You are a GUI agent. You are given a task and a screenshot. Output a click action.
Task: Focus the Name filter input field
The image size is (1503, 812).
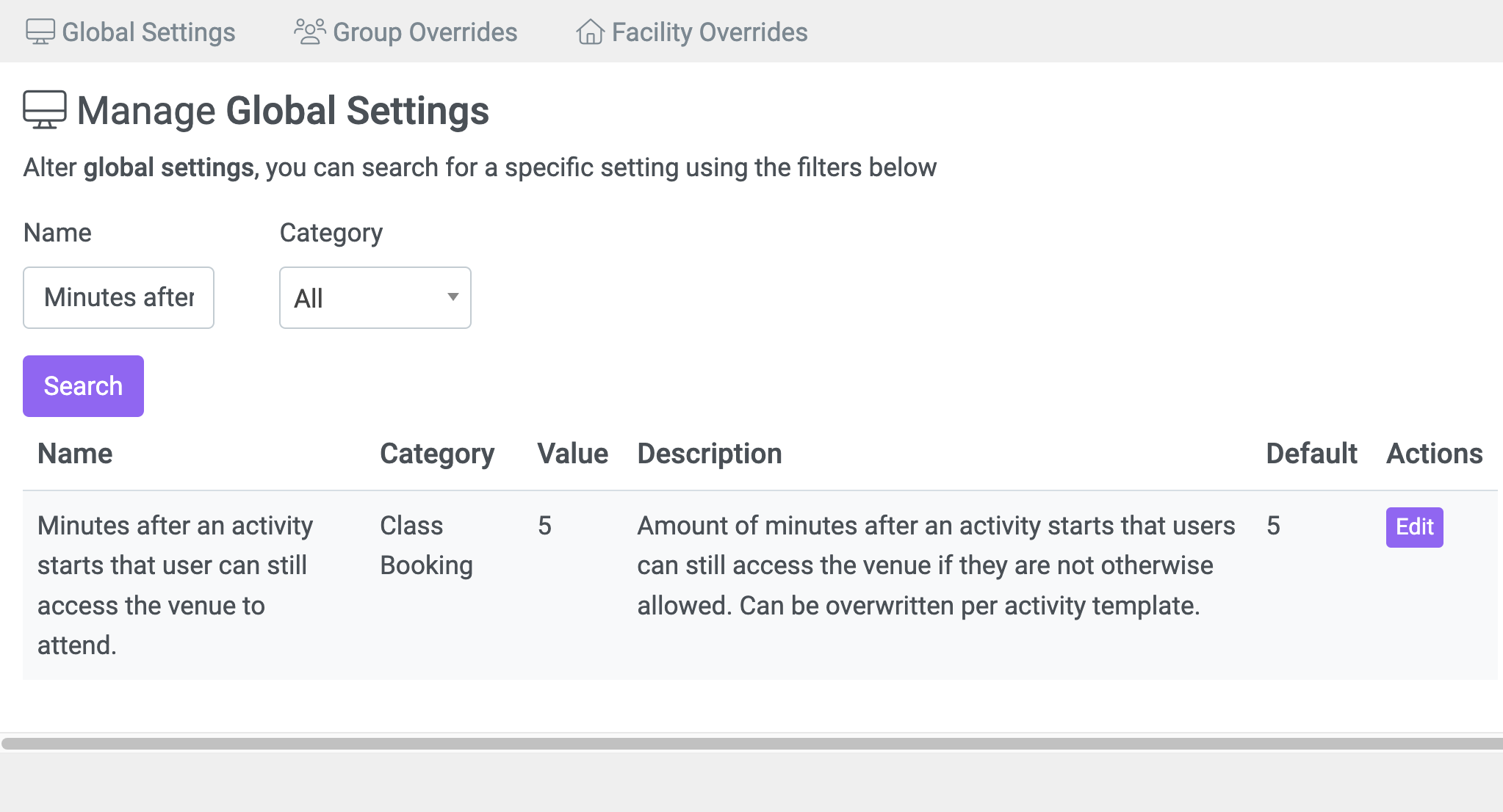(x=118, y=297)
